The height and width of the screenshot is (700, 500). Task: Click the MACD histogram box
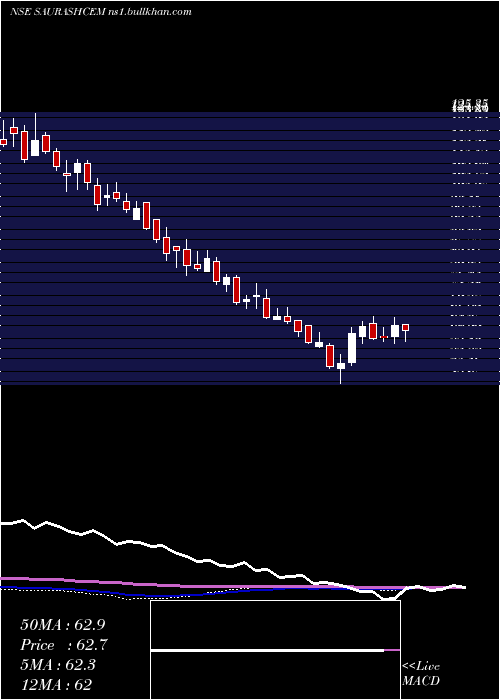275,650
